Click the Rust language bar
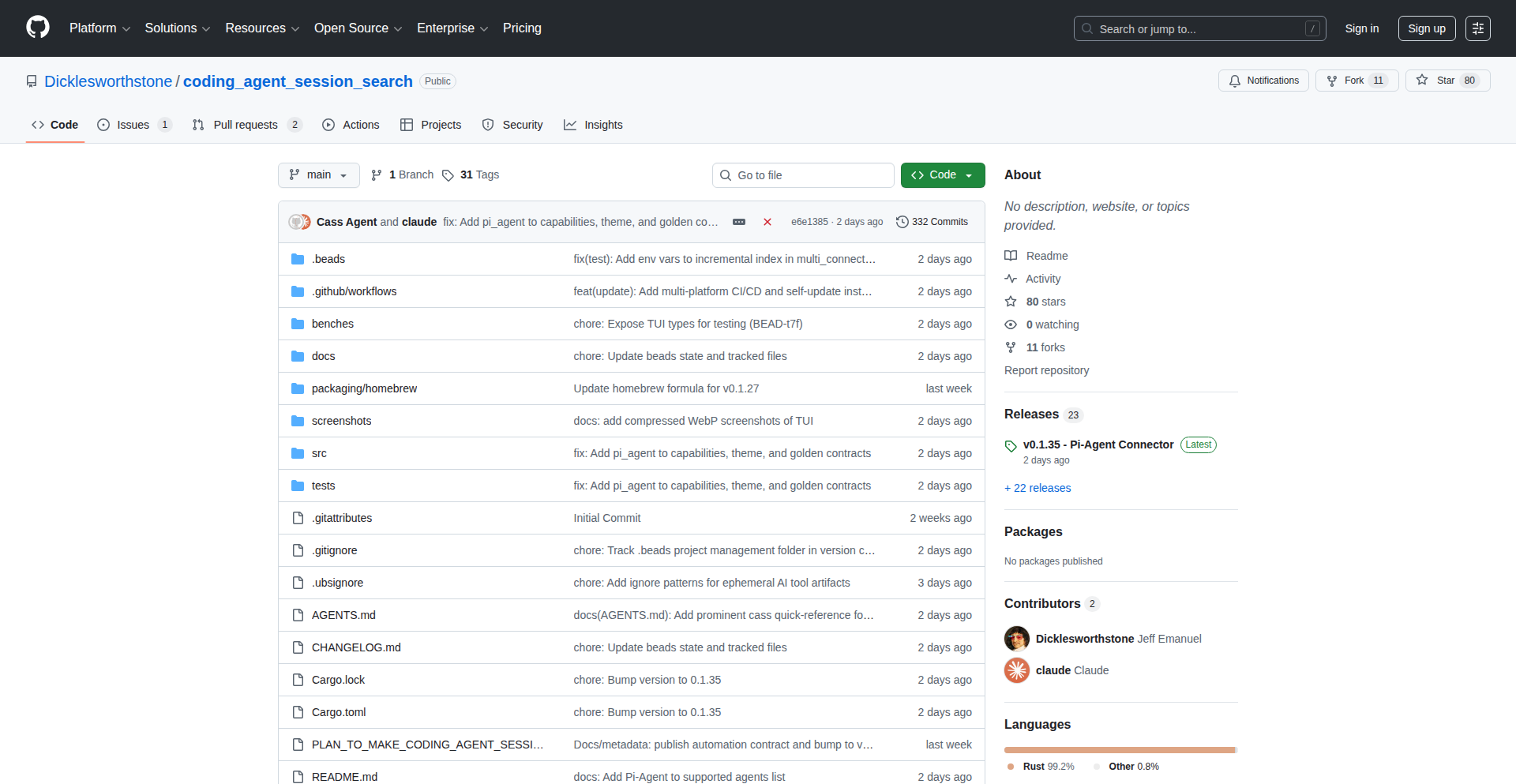The image size is (1516, 784). pos(1118,750)
